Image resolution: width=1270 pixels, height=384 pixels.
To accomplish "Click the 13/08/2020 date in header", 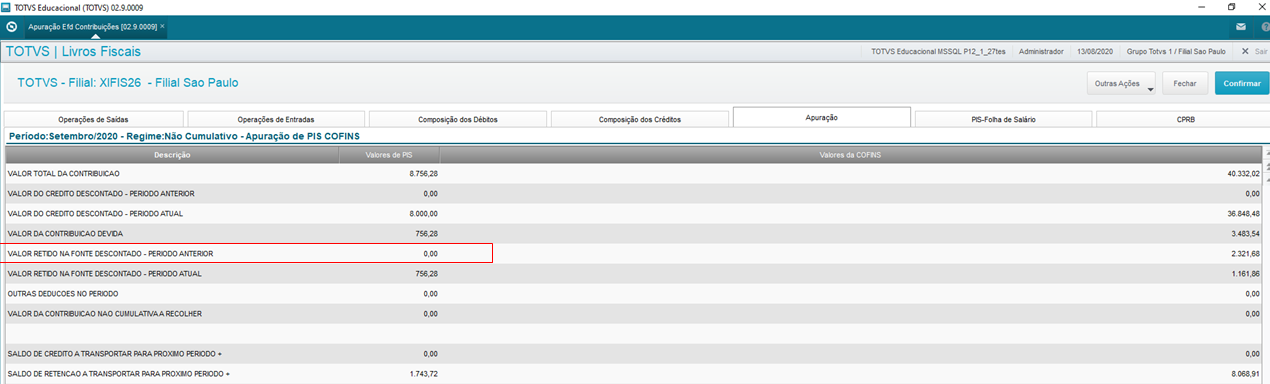I will click(x=1095, y=51).
